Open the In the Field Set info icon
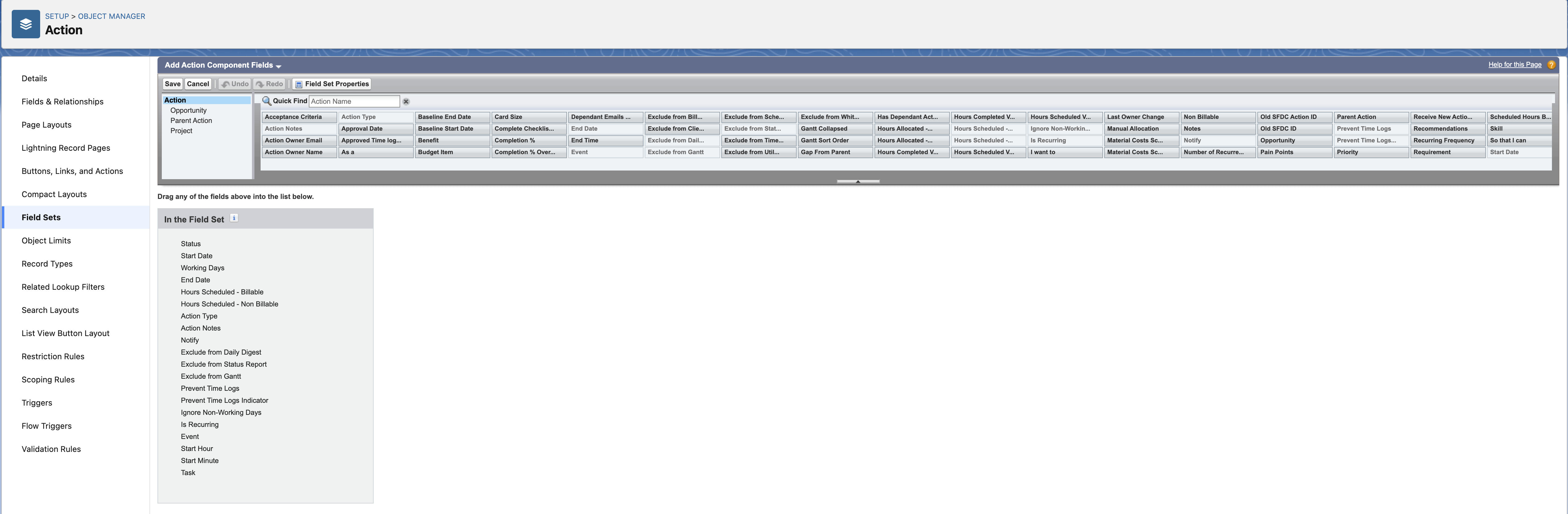Viewport: 1568px width, 514px height. pyautogui.click(x=234, y=218)
